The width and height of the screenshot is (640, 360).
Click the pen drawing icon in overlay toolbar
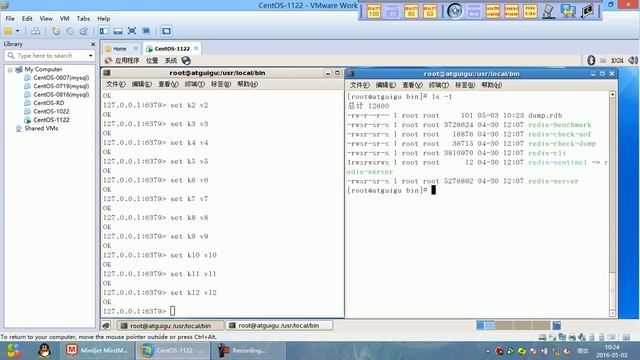pyautogui.click(x=549, y=11)
